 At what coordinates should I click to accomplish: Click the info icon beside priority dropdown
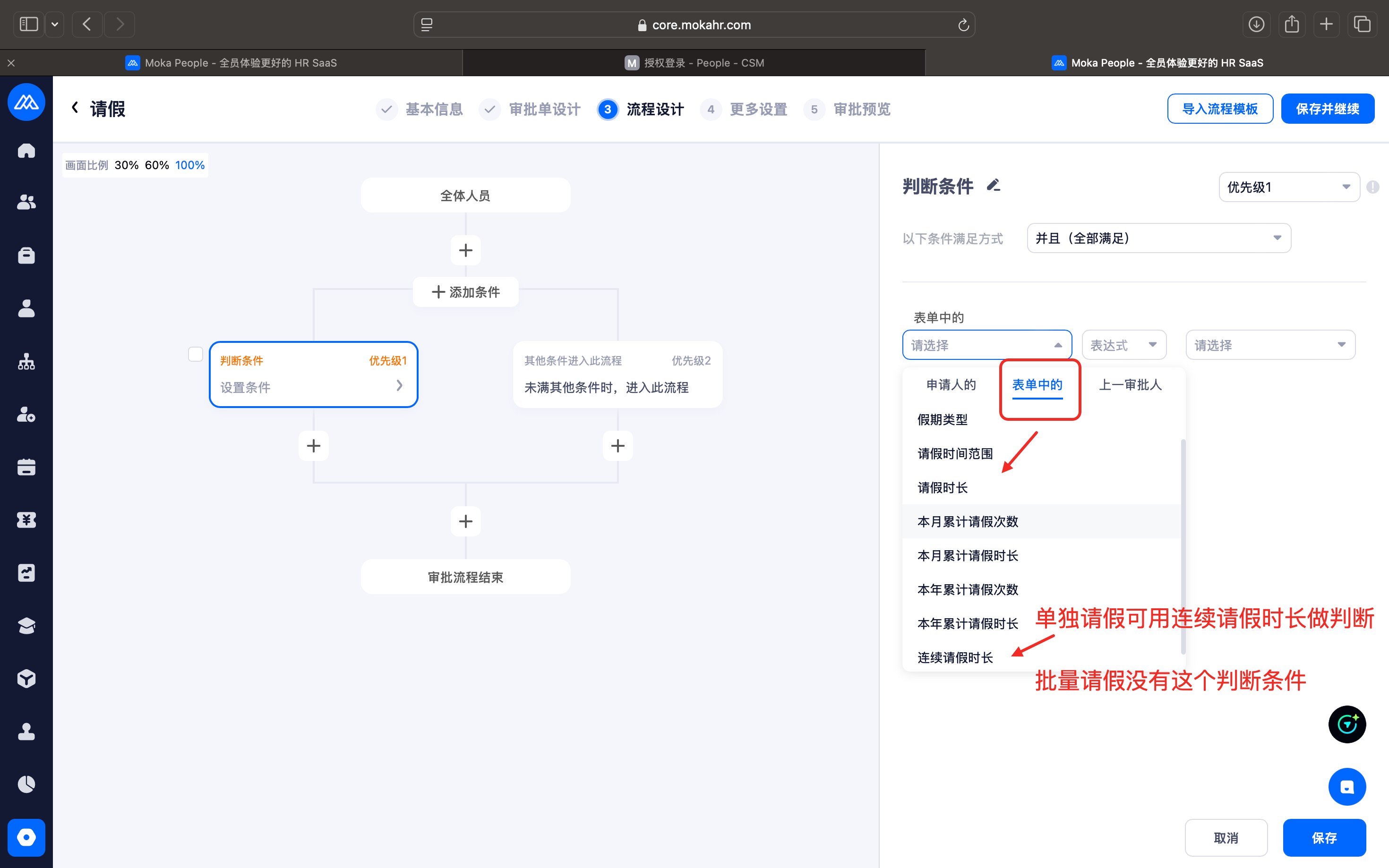1373,187
